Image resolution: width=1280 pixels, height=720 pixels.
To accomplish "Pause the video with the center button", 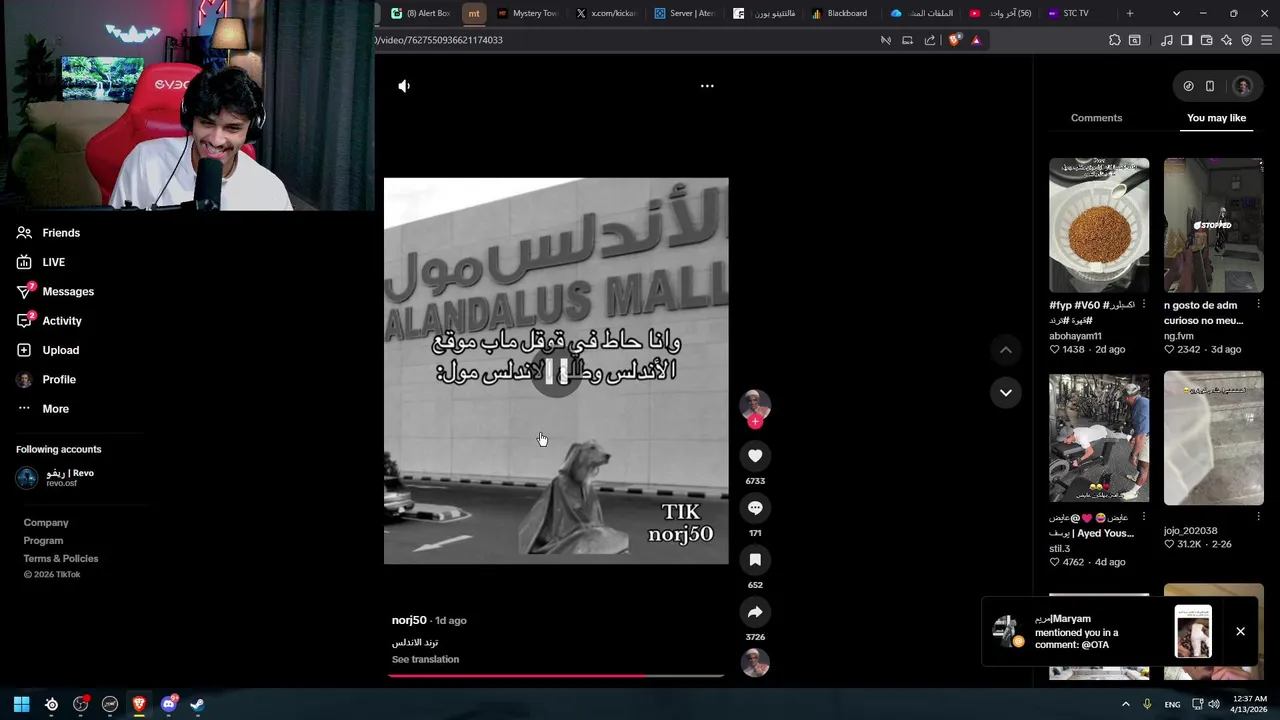I will click(556, 373).
